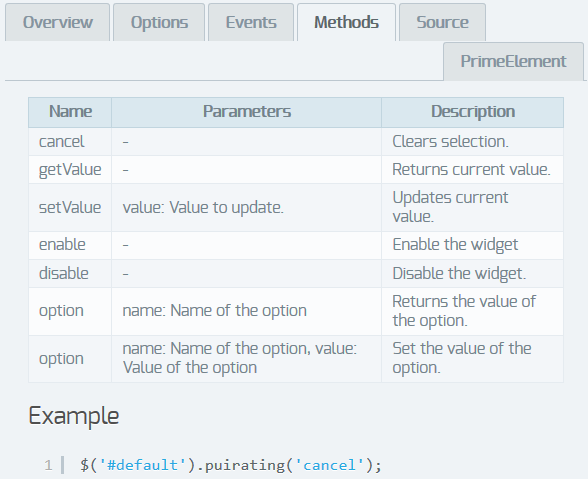
Task: Click the Example heading
Action: (74, 416)
